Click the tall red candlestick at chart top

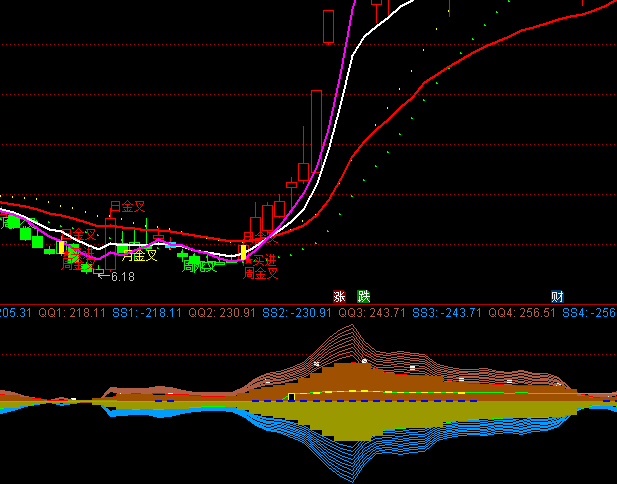[x=328, y=27]
